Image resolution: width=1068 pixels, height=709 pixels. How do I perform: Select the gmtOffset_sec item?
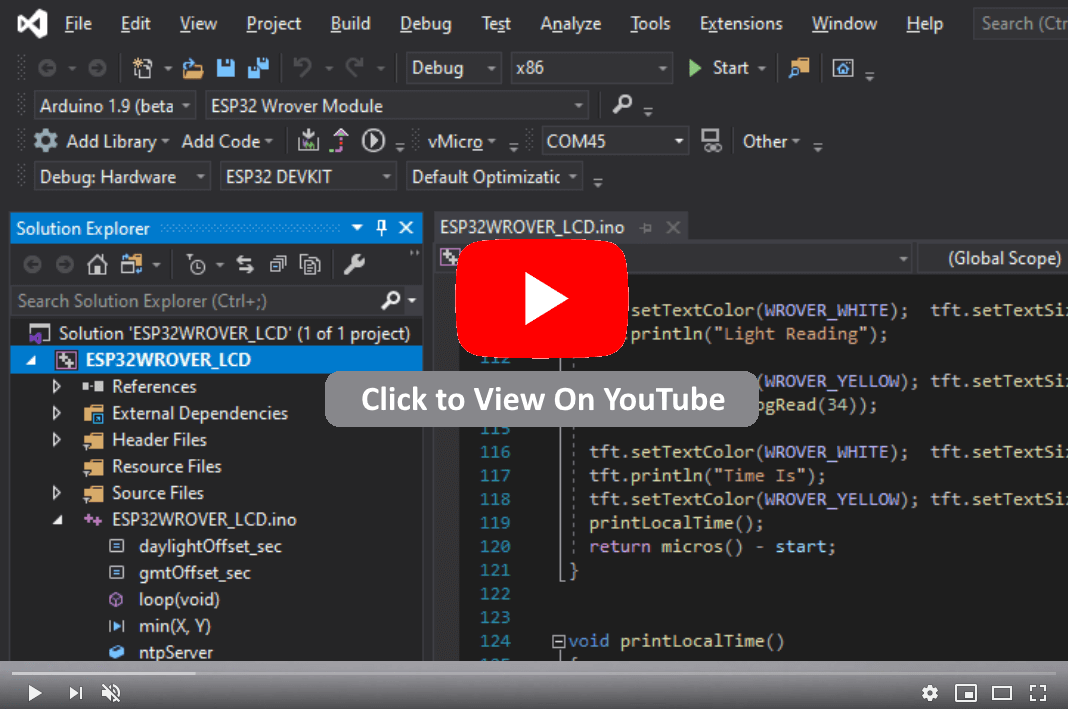(194, 573)
